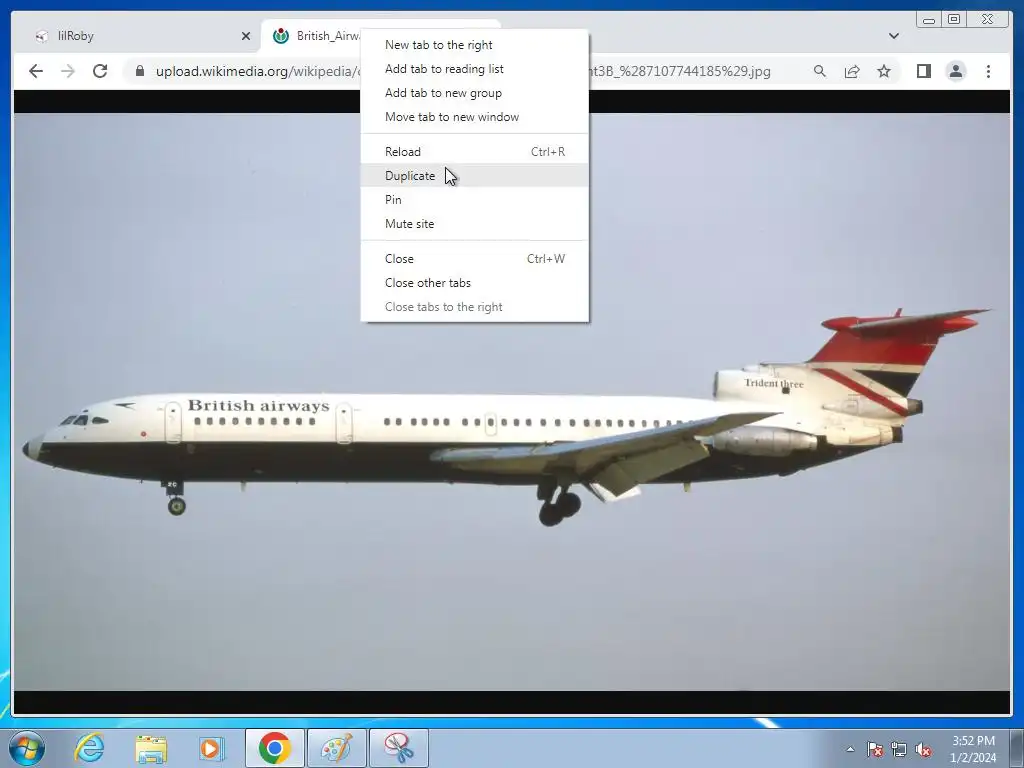
Task: Launch Internet Explorer from the taskbar
Action: (89, 748)
